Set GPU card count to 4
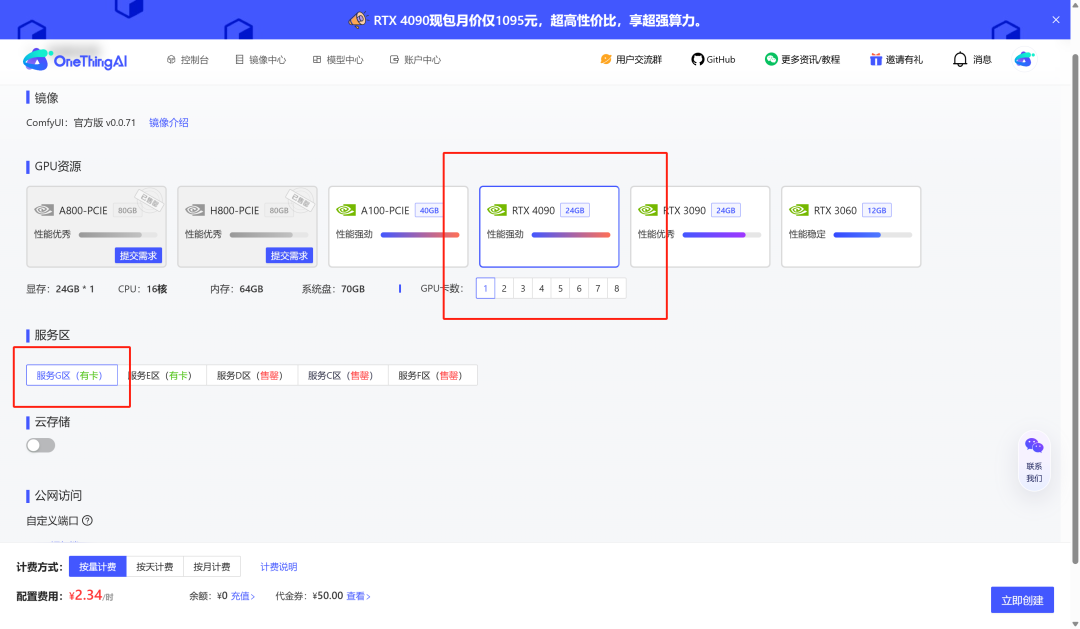The height and width of the screenshot is (629, 1080). [541, 289]
